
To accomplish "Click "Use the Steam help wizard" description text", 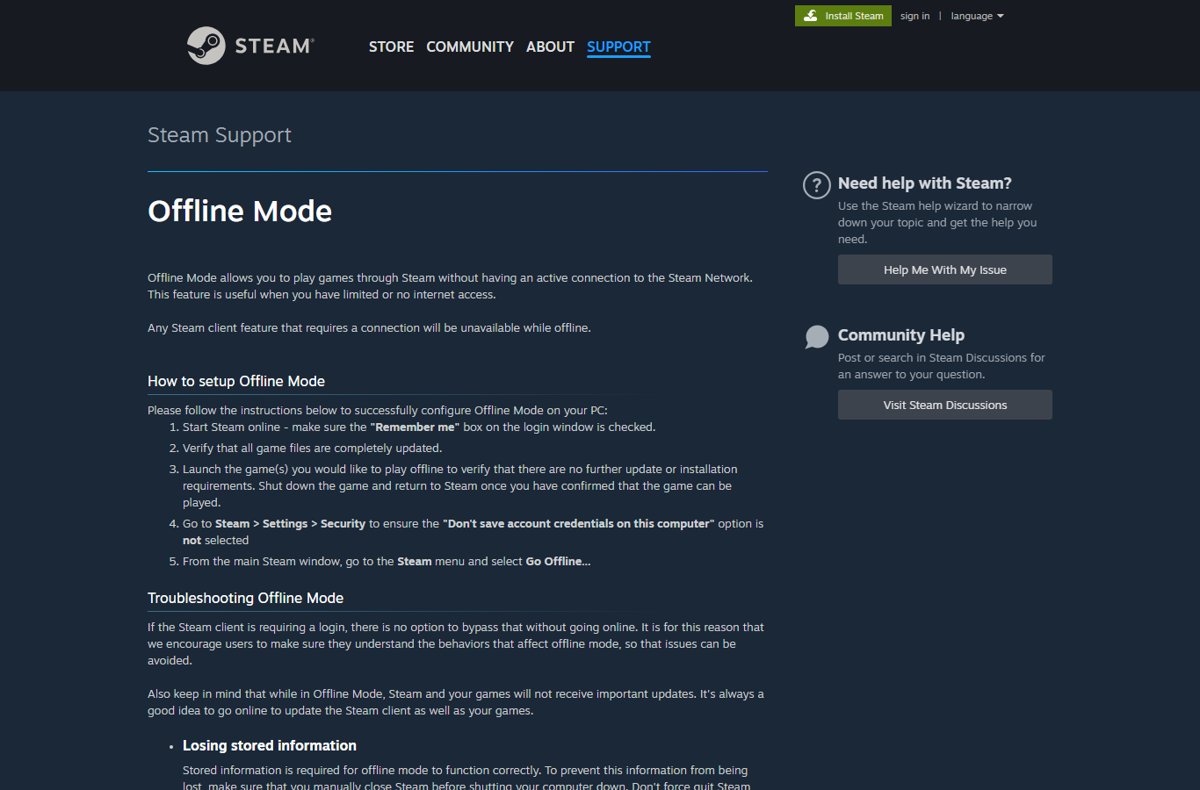I will (x=937, y=223).
